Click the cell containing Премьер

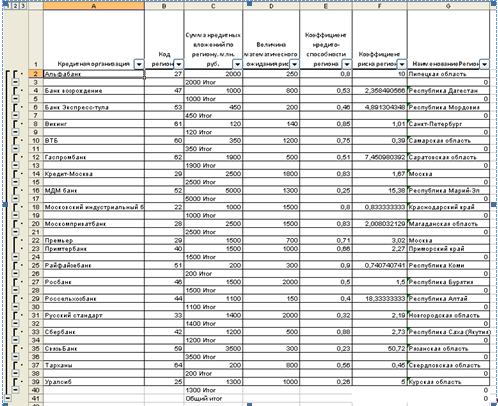point(94,240)
